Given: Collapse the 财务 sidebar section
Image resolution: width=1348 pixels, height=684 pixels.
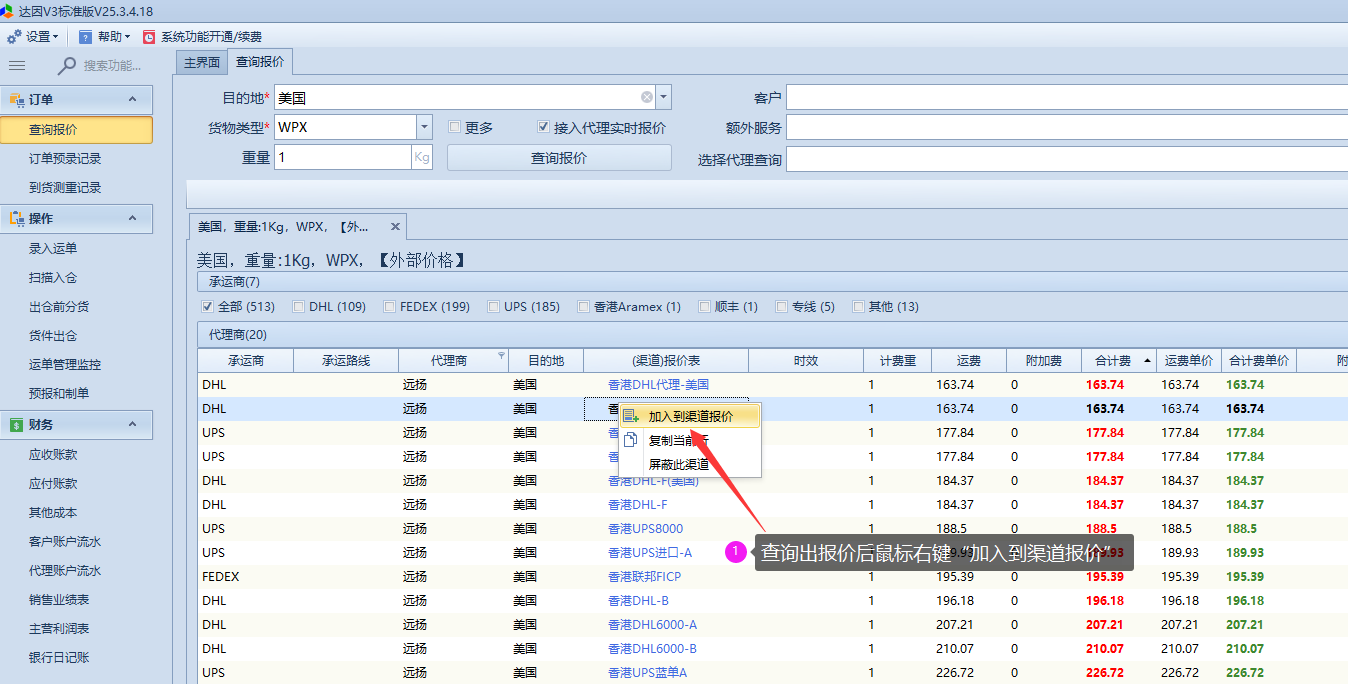Looking at the screenshot, I should click(x=132, y=425).
